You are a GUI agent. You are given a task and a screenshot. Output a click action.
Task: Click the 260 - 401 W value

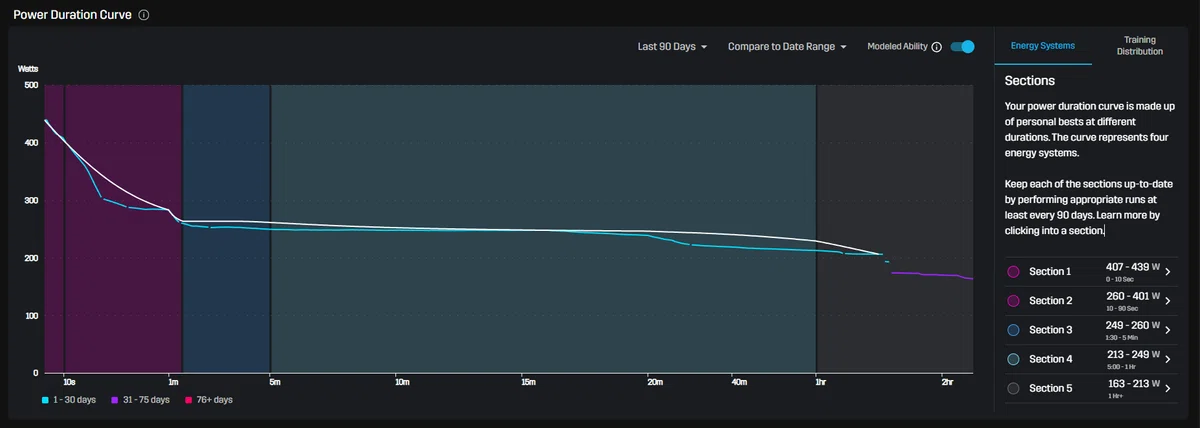tap(1132, 297)
